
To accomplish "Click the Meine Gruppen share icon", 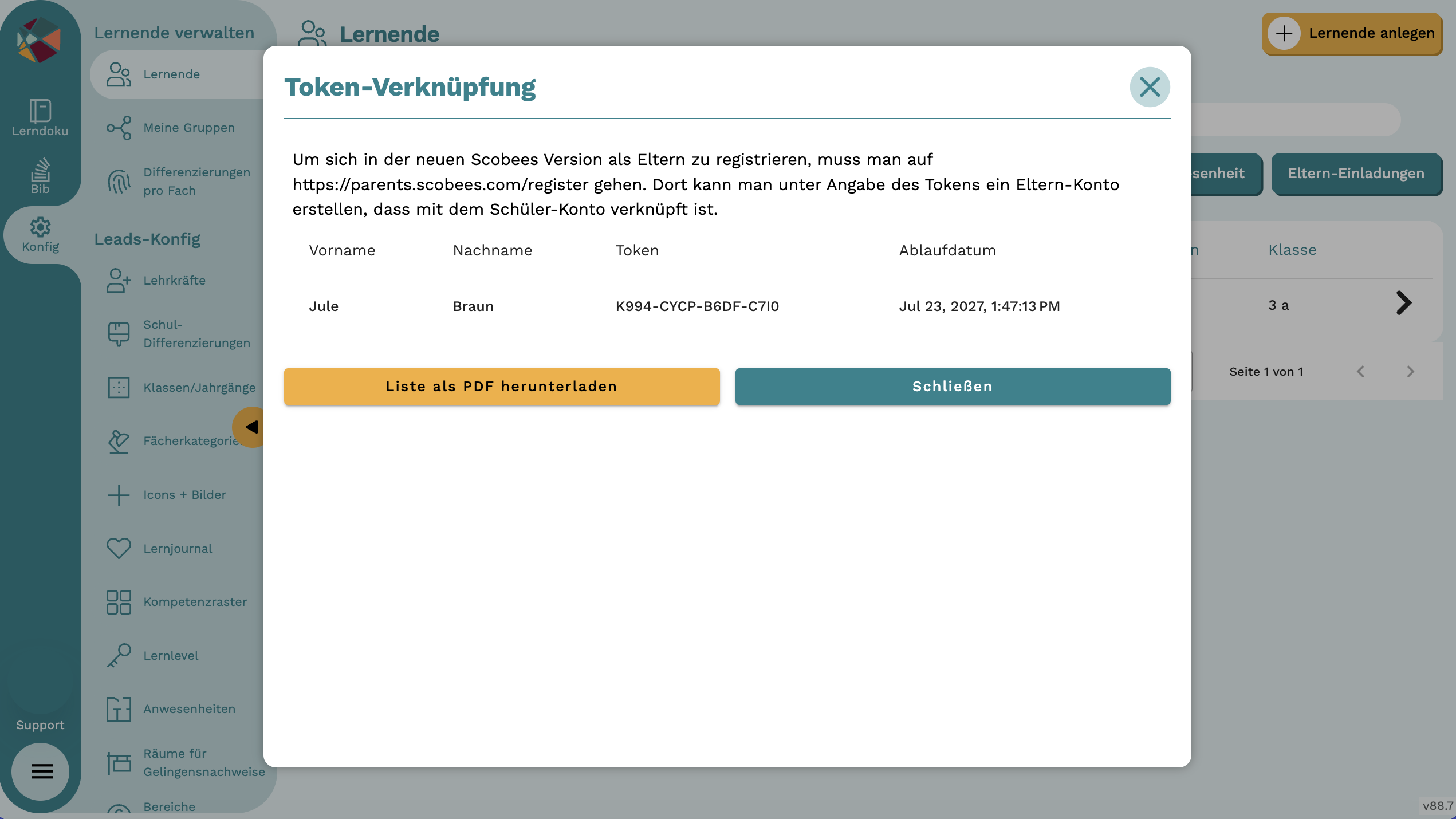I will tap(119, 128).
